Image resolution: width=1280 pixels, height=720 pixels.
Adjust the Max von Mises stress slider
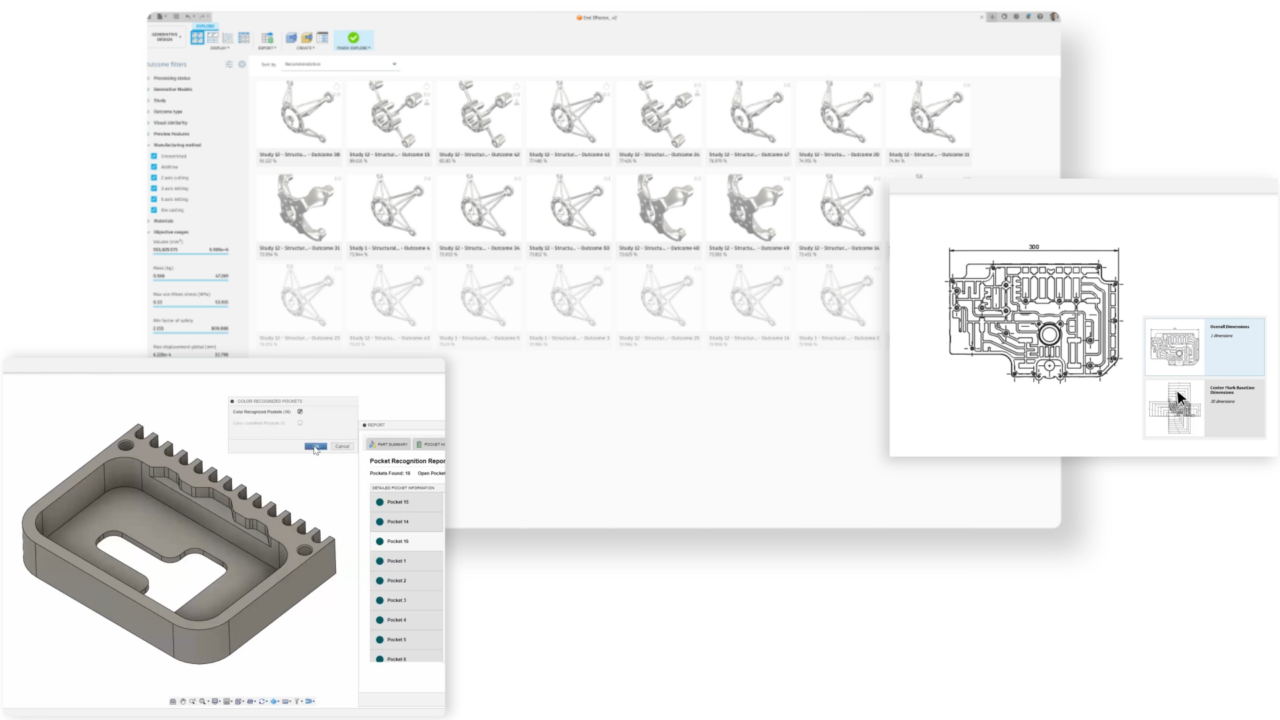[191, 305]
